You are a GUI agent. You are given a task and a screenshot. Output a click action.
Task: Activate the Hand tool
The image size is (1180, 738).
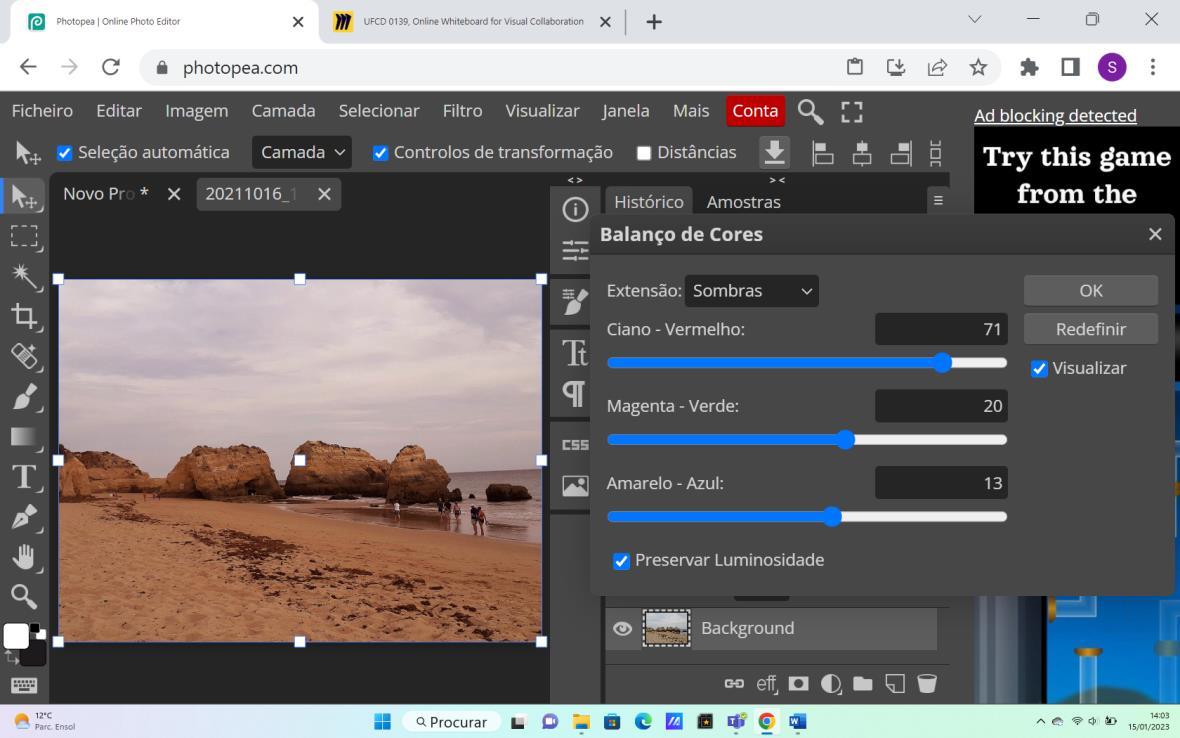click(x=24, y=557)
